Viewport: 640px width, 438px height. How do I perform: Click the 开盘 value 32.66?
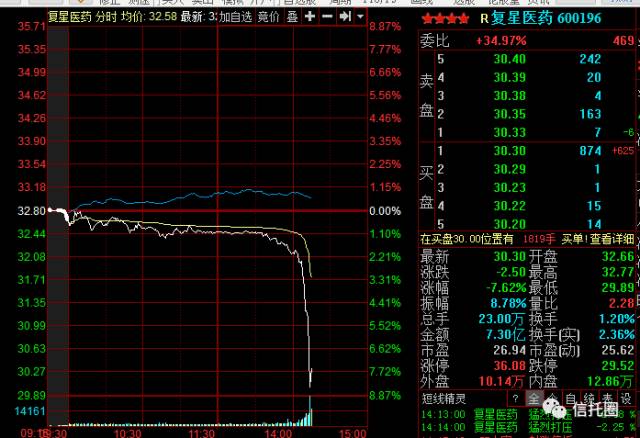[x=618, y=256]
